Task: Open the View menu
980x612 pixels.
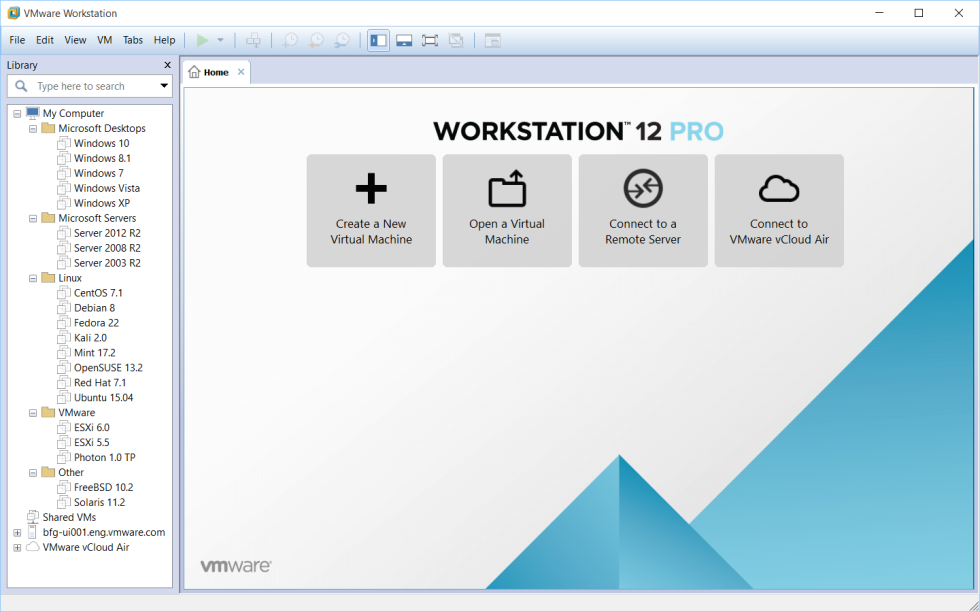Action: pos(75,40)
